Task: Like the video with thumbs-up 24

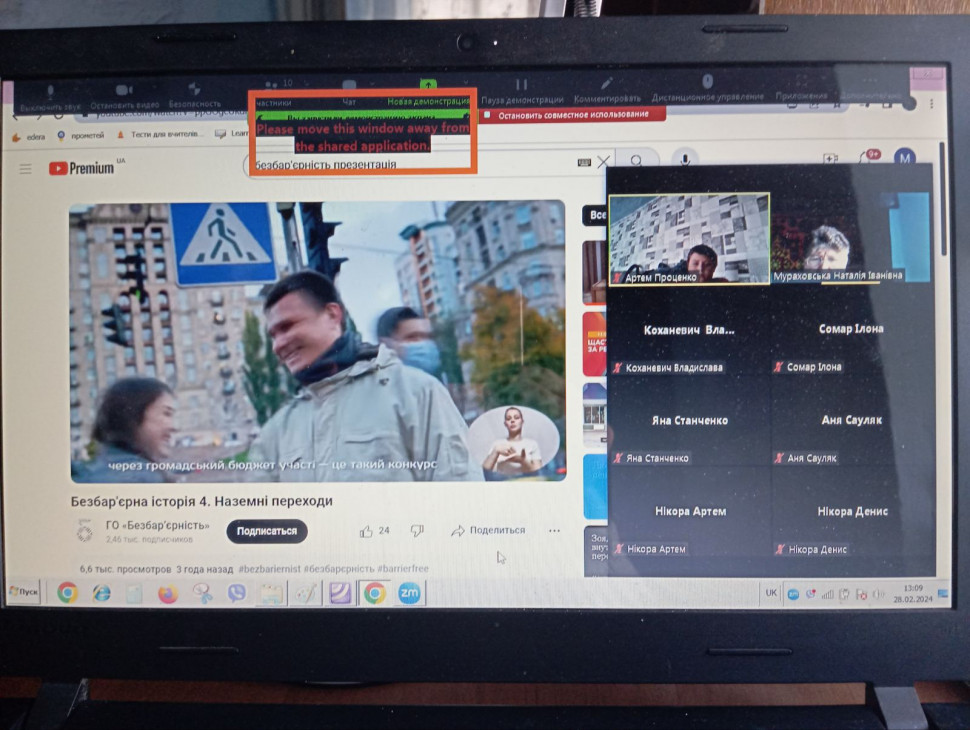Action: coord(375,531)
